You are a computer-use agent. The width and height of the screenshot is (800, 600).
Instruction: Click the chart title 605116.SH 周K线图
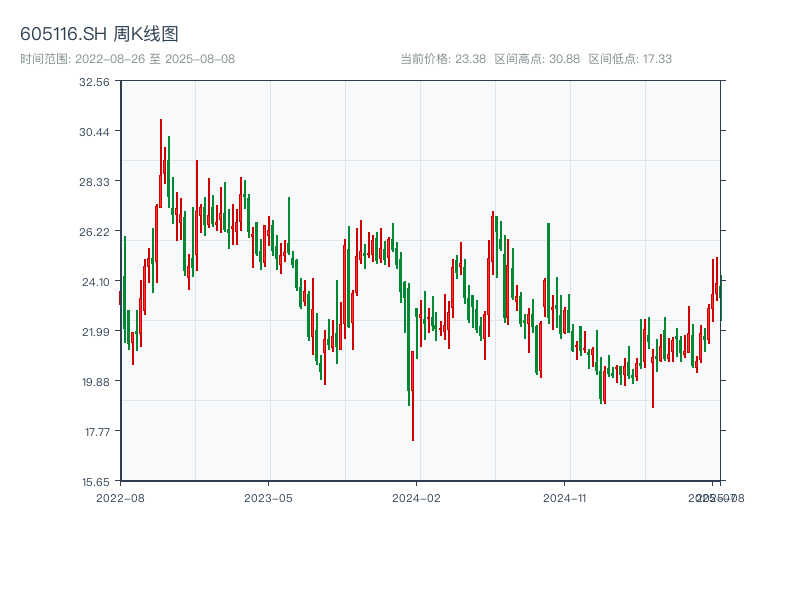pyautogui.click(x=99, y=35)
